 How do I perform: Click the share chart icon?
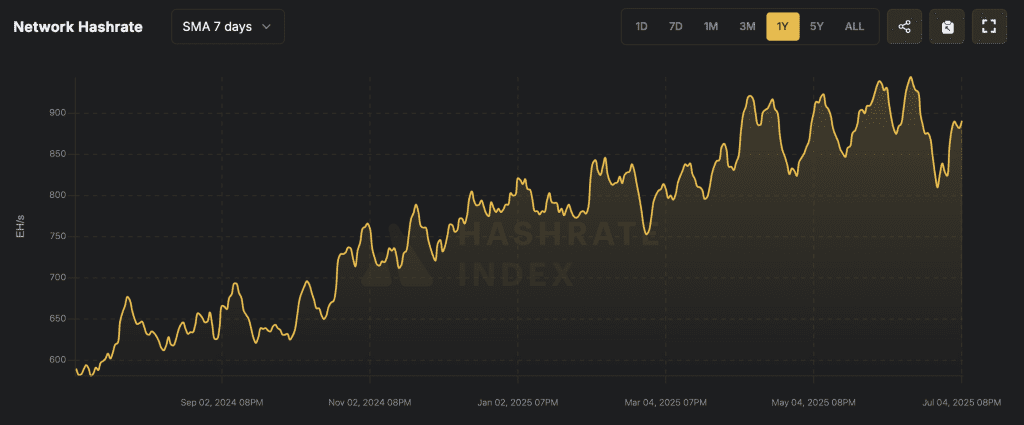pos(904,27)
